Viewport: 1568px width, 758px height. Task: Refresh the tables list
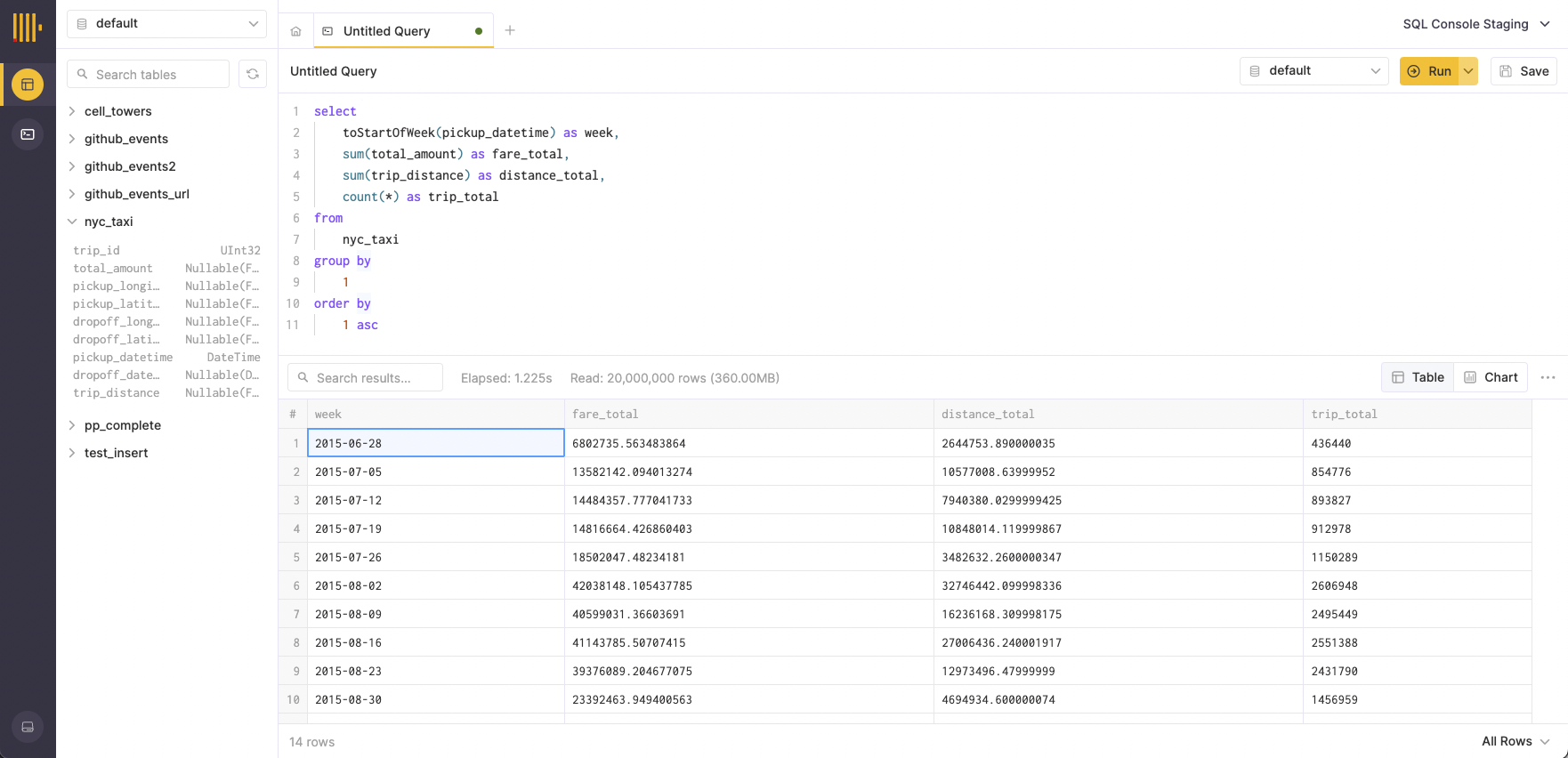click(x=253, y=74)
